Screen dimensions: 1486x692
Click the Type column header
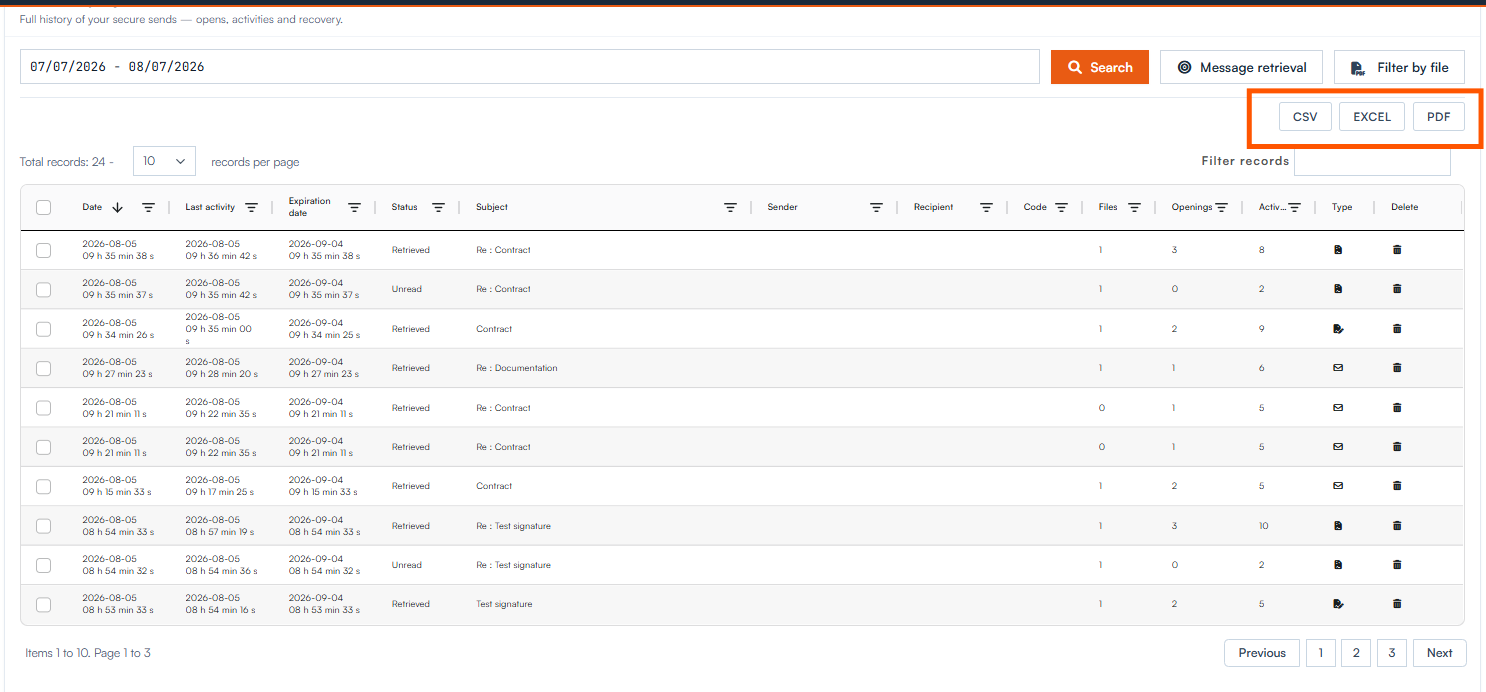[x=1342, y=207]
